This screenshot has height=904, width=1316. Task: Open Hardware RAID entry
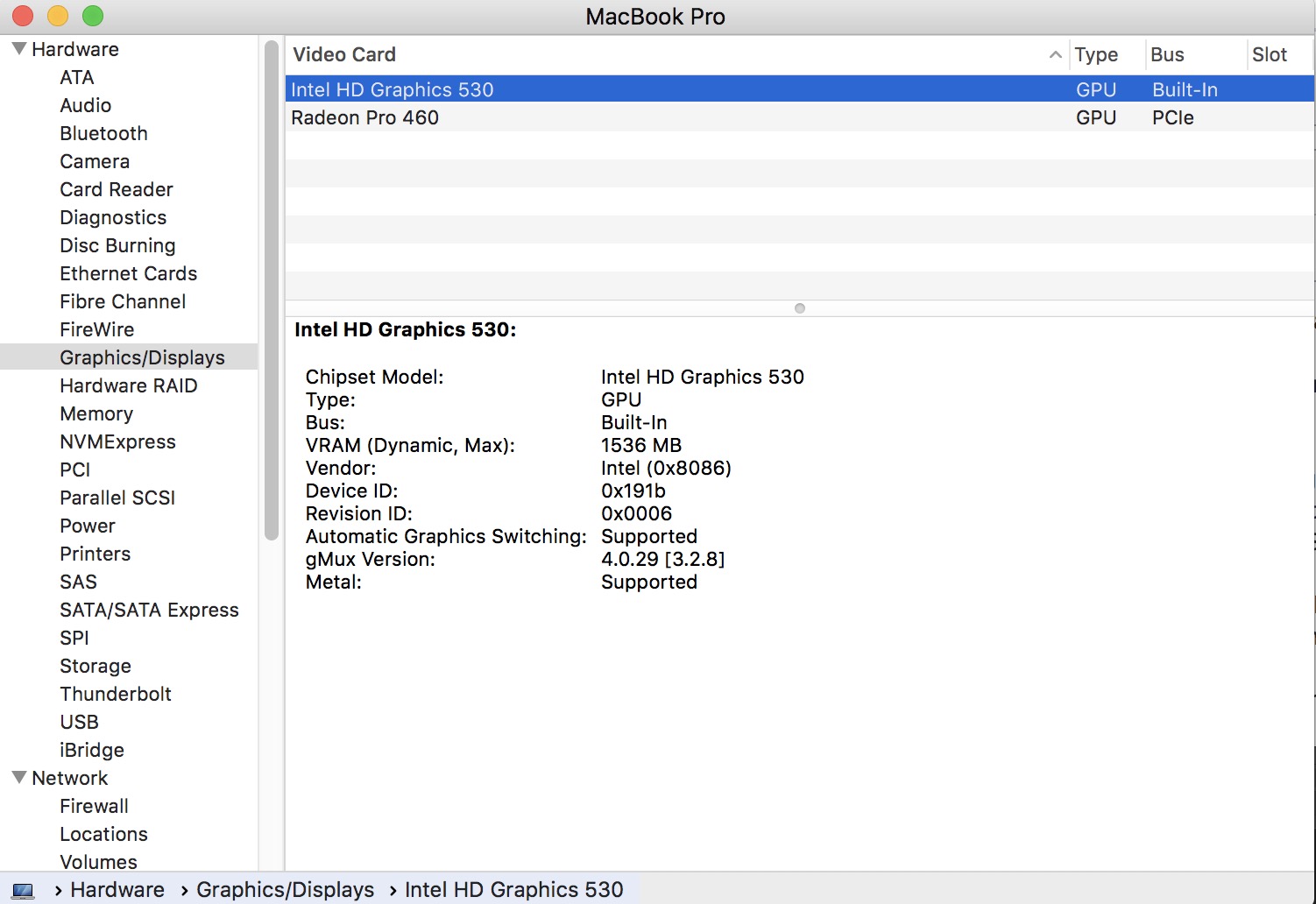tap(129, 385)
